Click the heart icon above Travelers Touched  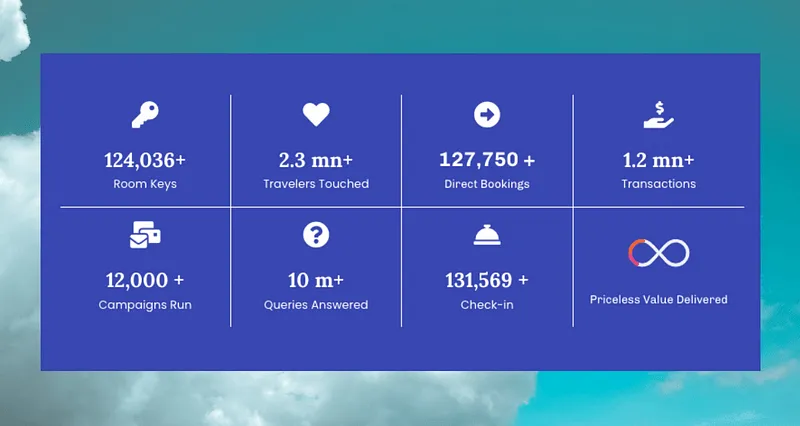click(x=316, y=114)
